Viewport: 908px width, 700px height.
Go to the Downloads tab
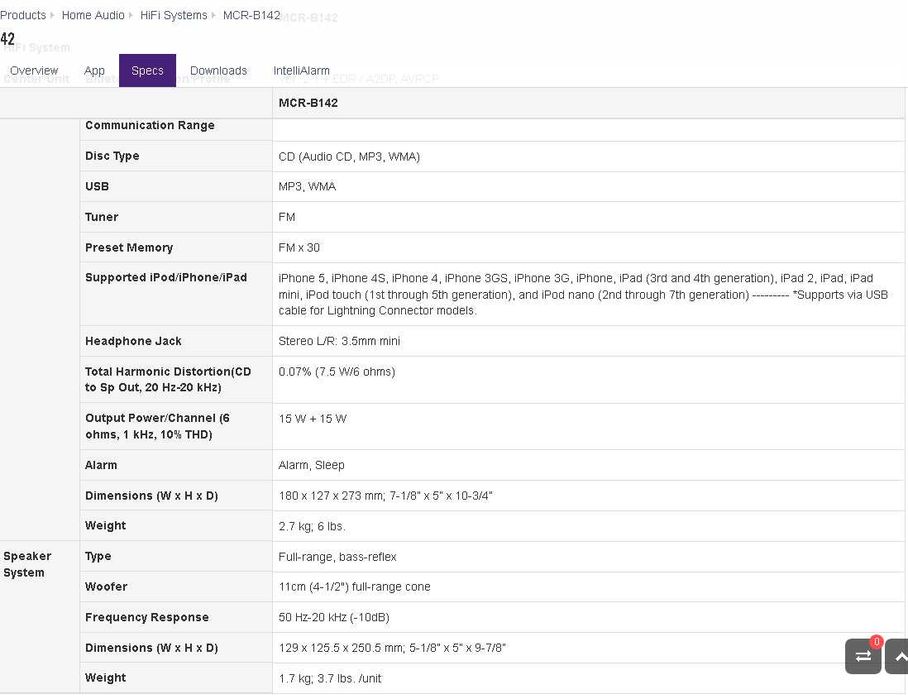pyautogui.click(x=218, y=71)
